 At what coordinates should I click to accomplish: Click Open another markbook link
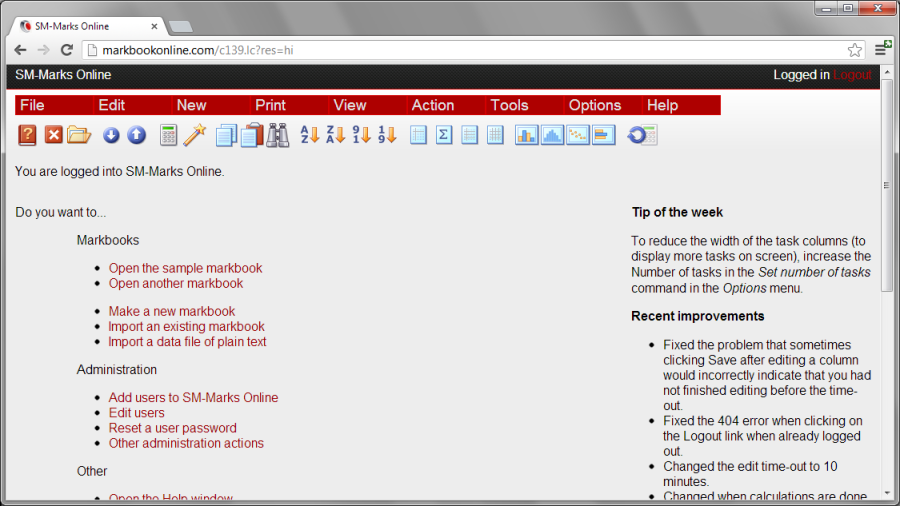(176, 283)
